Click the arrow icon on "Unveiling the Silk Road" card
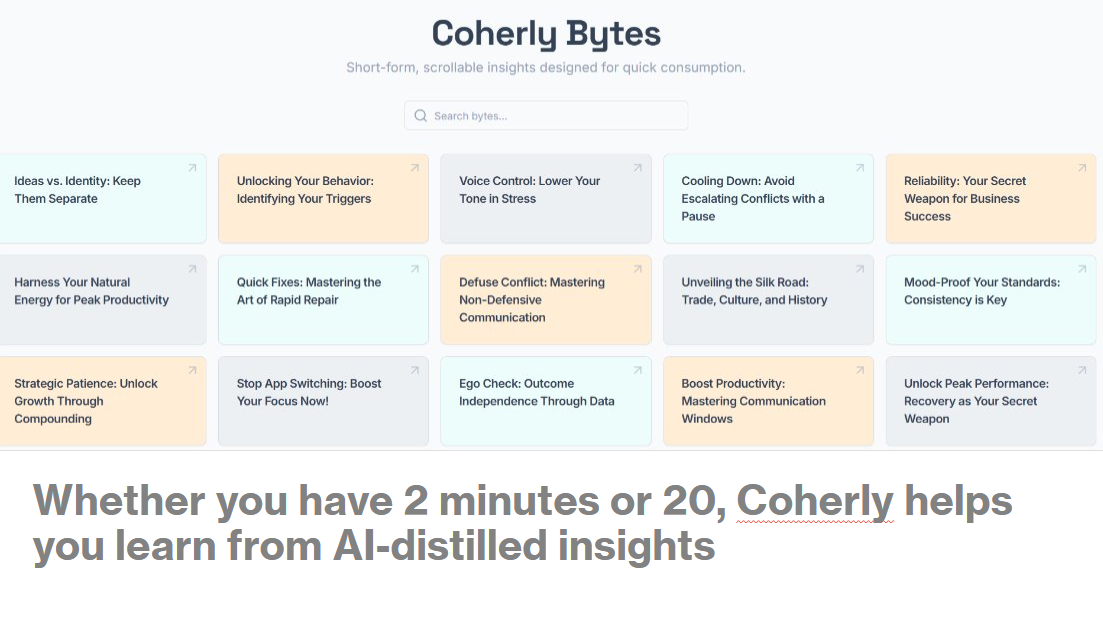1103x620 pixels. coord(859,269)
